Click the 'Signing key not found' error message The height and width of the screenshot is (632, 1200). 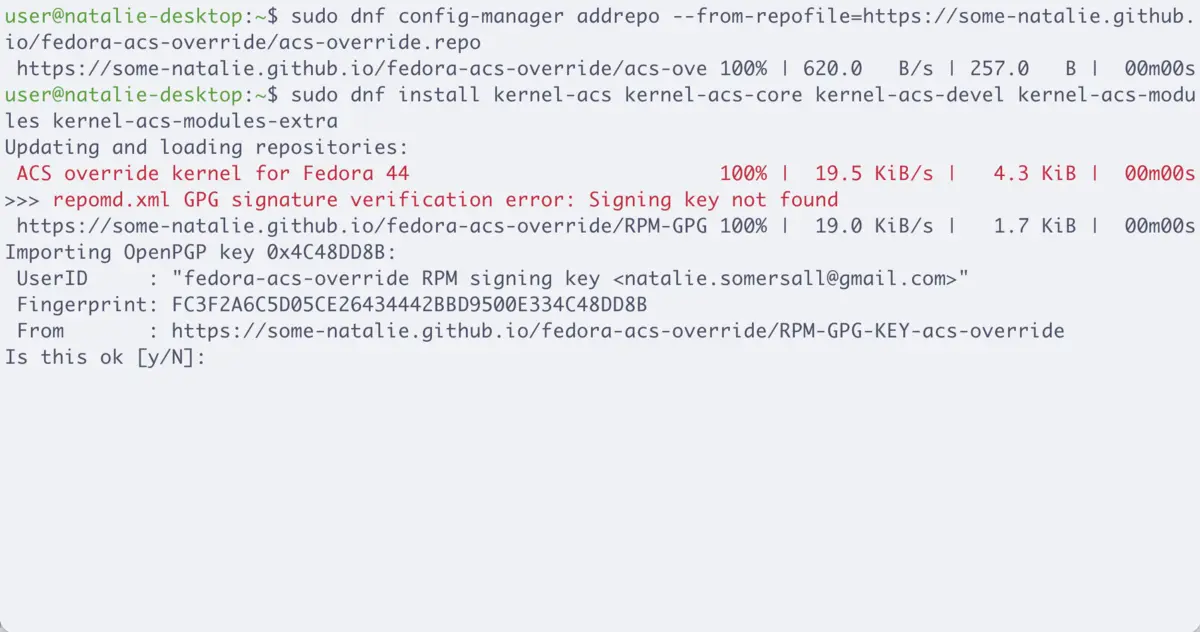(x=713, y=200)
